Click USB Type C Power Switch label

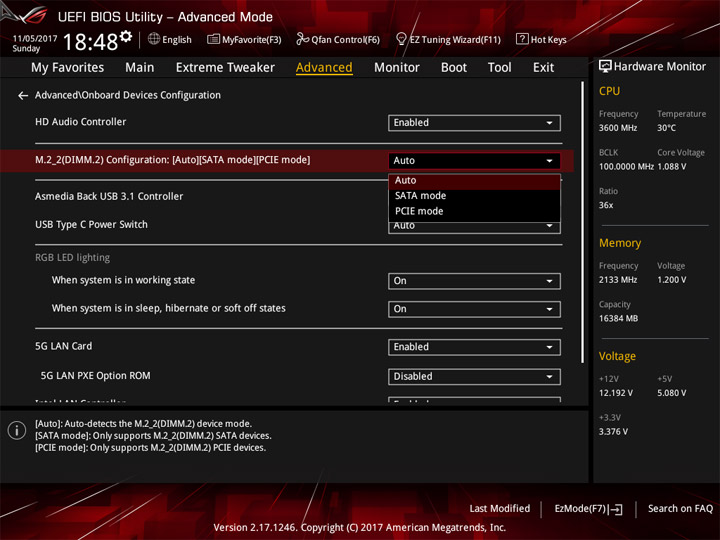(x=91, y=225)
